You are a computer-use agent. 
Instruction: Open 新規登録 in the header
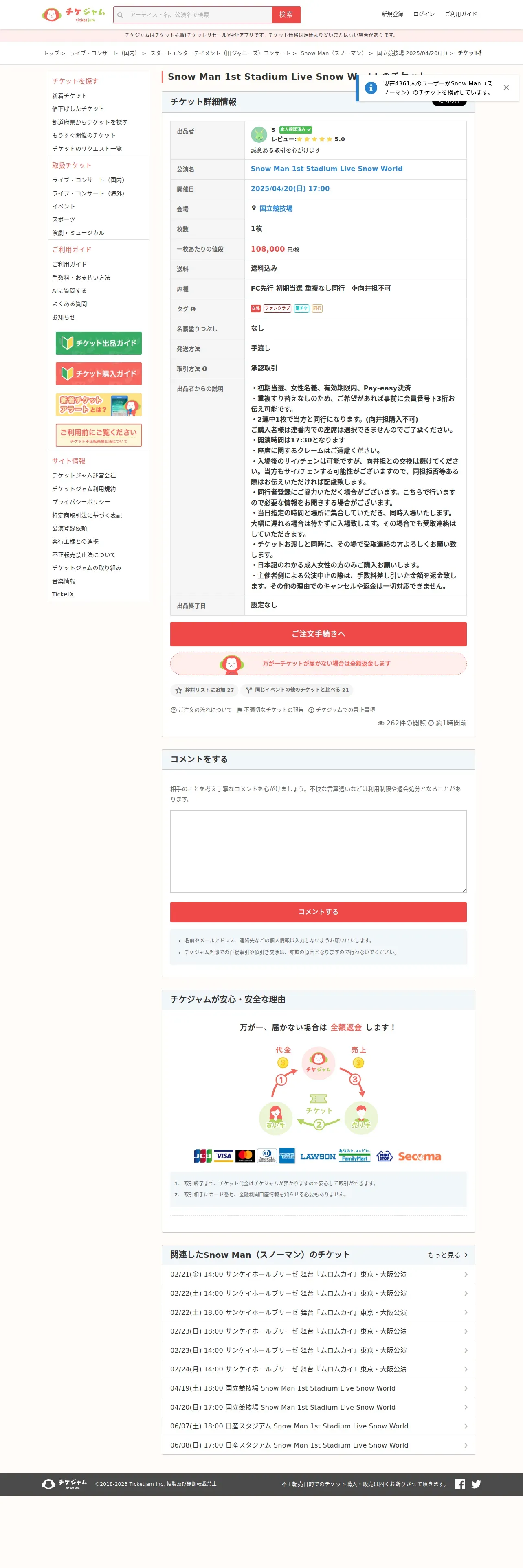point(392,14)
